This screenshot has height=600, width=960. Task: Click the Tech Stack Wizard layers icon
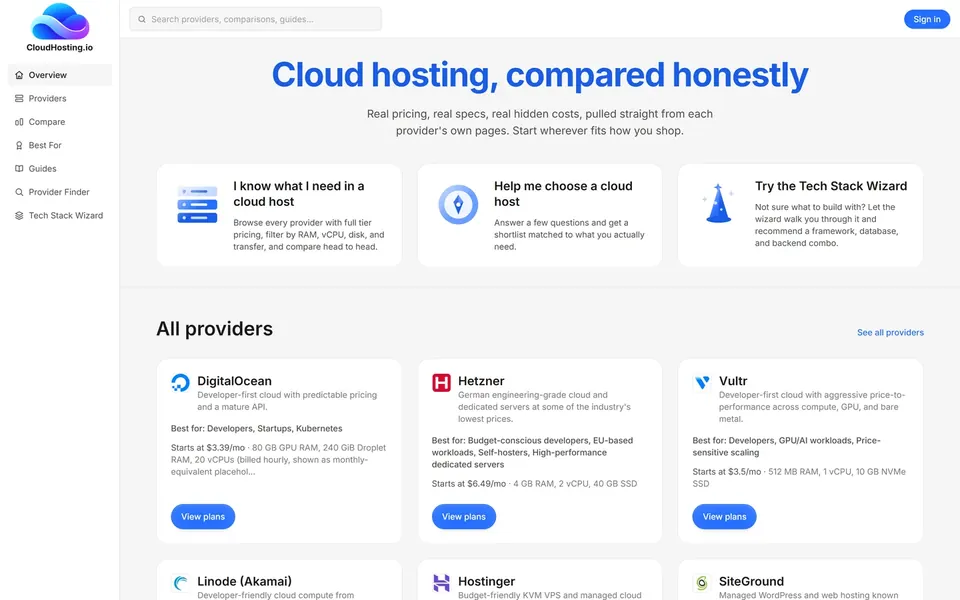[x=19, y=216]
